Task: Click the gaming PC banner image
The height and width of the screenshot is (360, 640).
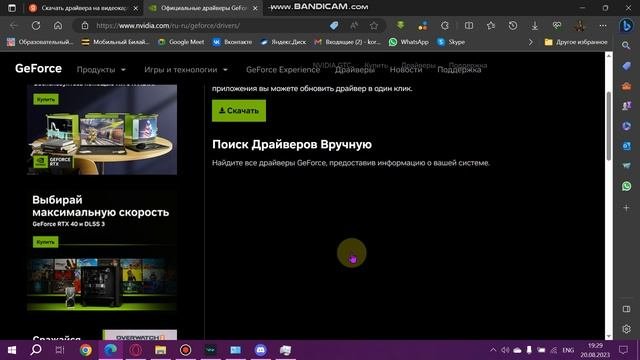Action: click(x=102, y=284)
